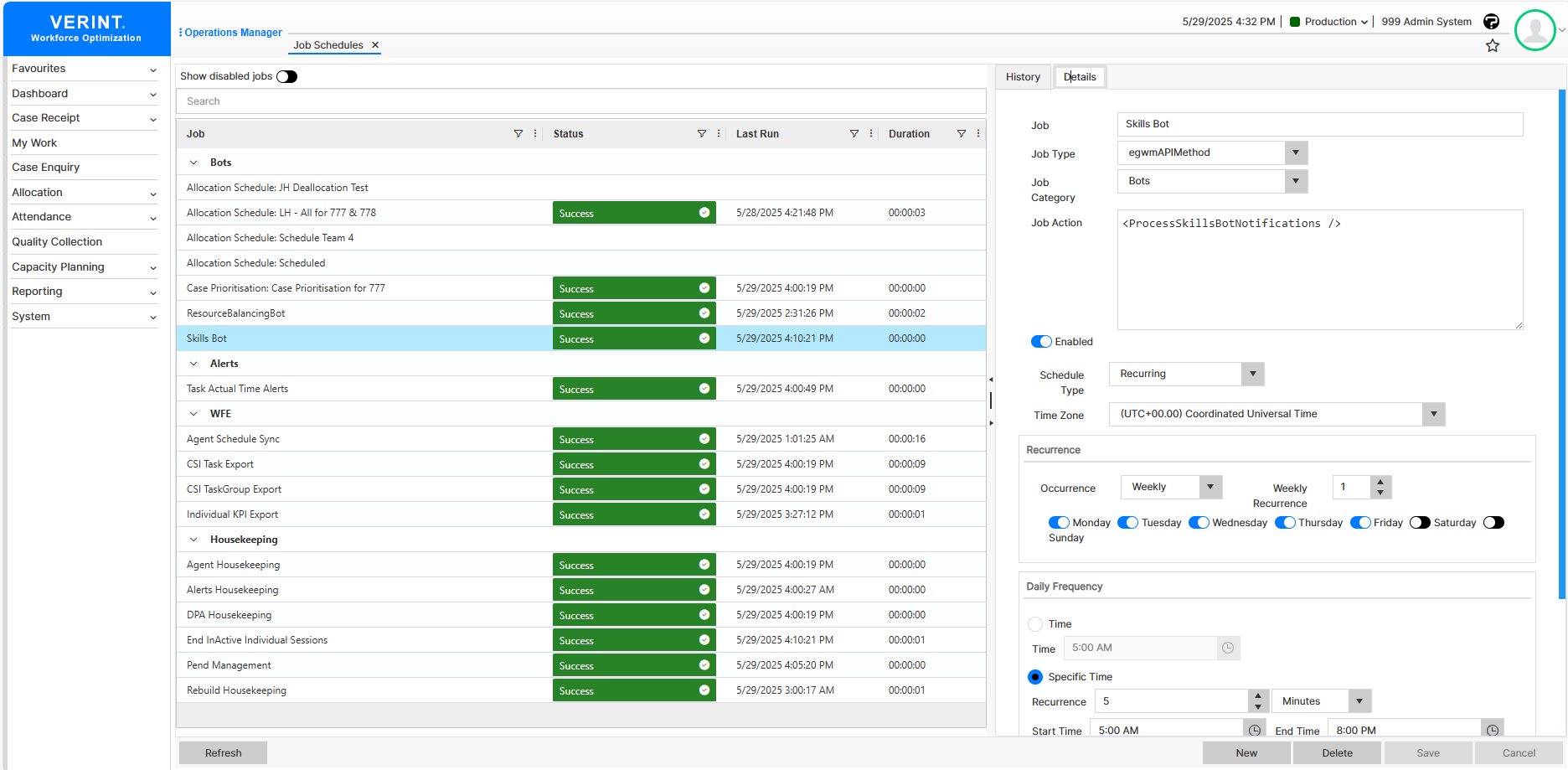1568x770 pixels.
Task: Increment the Weekly Recurrence stepper
Action: [1382, 481]
